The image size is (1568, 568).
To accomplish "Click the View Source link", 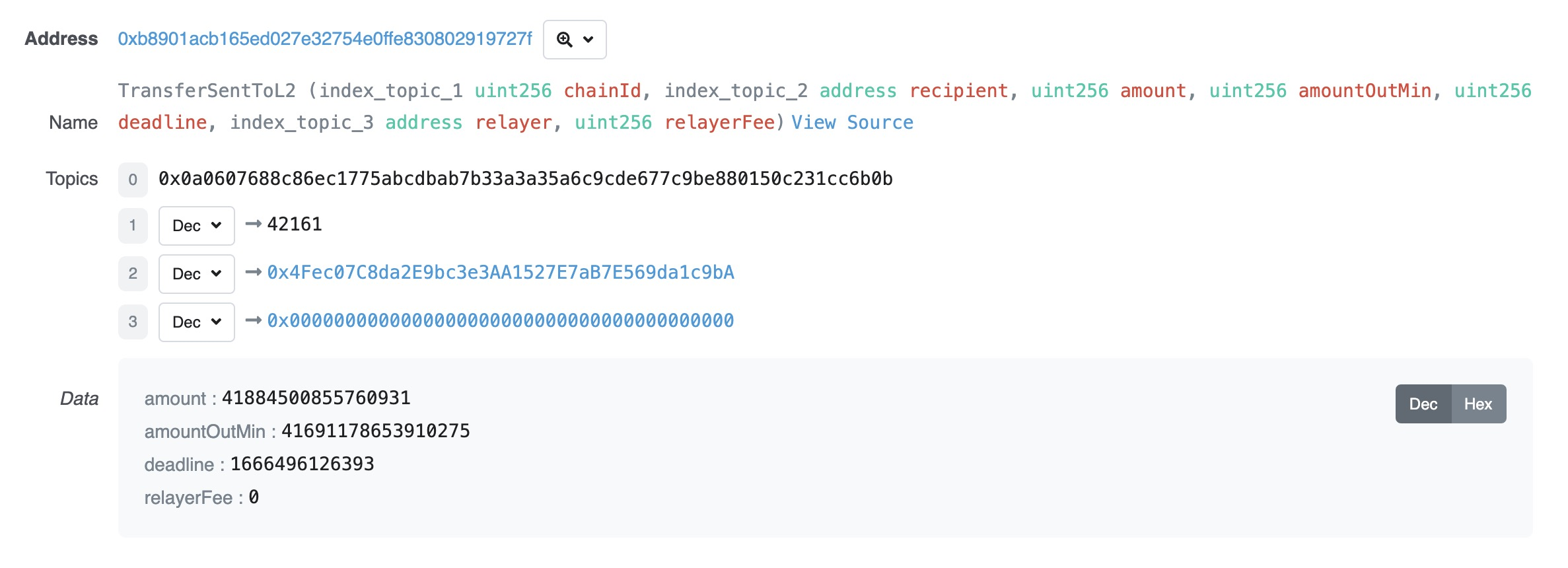I will (x=852, y=123).
